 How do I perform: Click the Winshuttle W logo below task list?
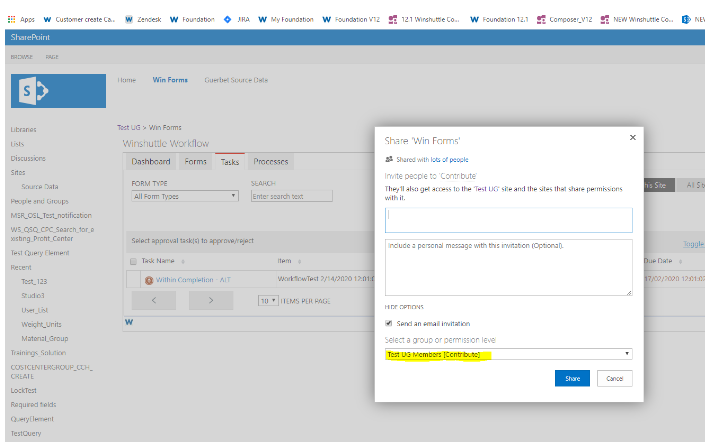pyautogui.click(x=129, y=322)
